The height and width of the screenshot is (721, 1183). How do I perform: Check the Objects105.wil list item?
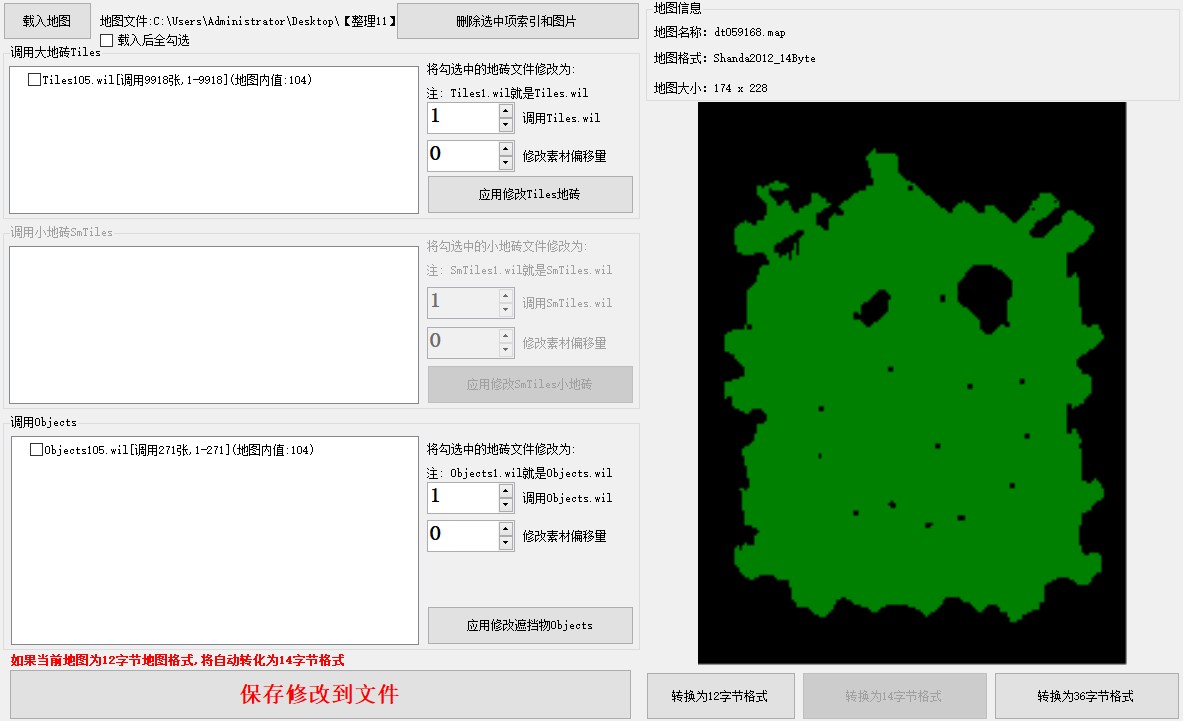tap(37, 450)
